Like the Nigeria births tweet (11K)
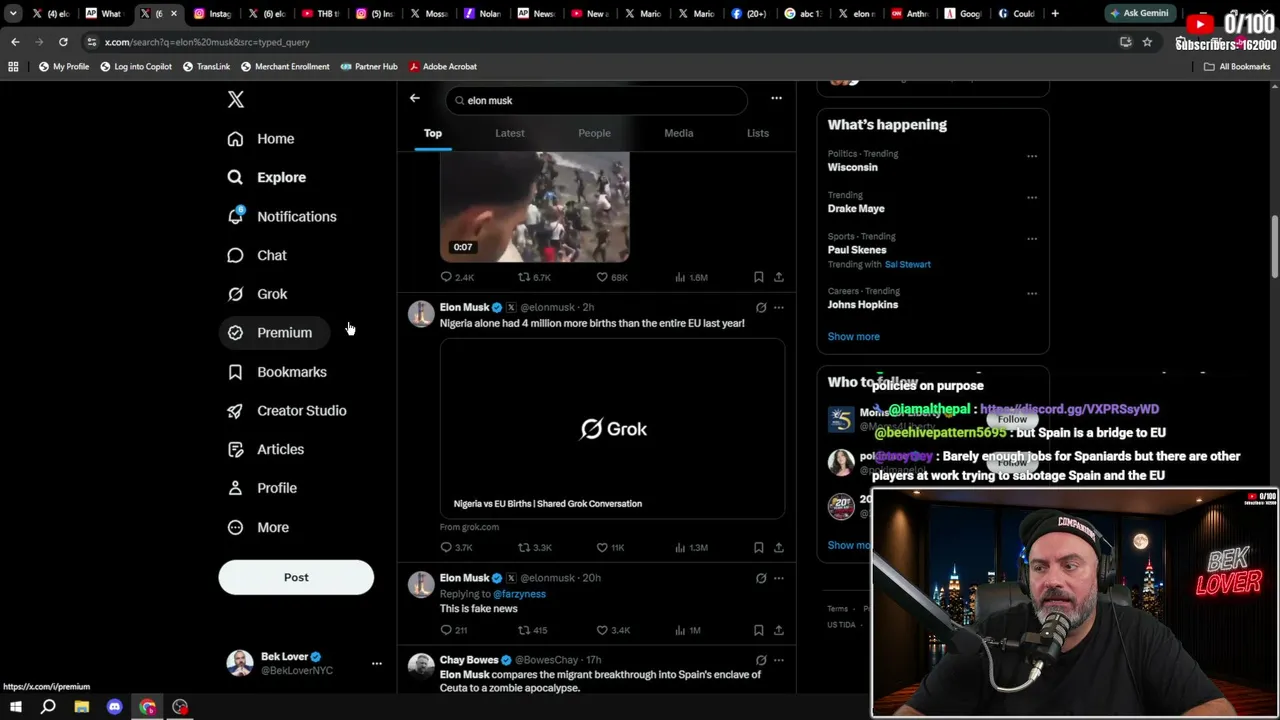1280x720 pixels. (x=610, y=547)
